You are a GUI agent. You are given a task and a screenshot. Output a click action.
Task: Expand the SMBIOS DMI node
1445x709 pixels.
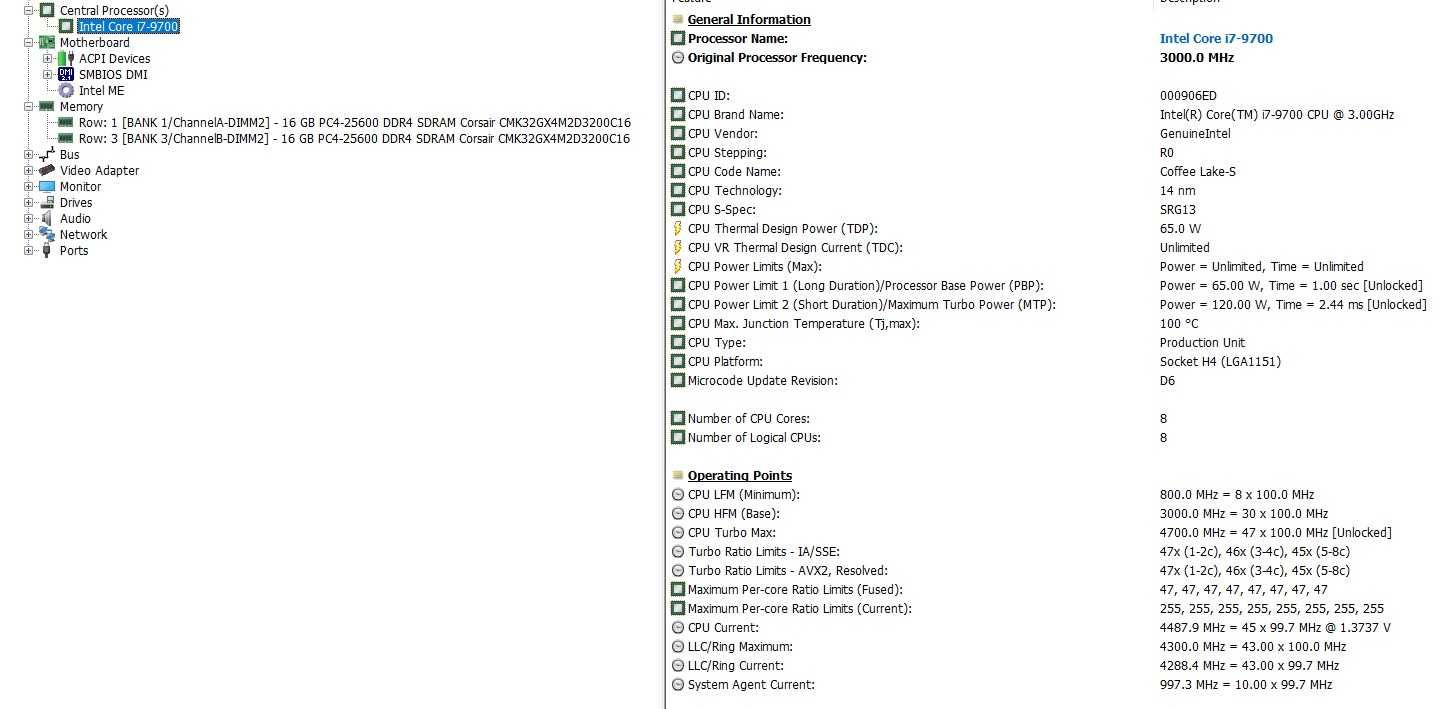tap(48, 74)
